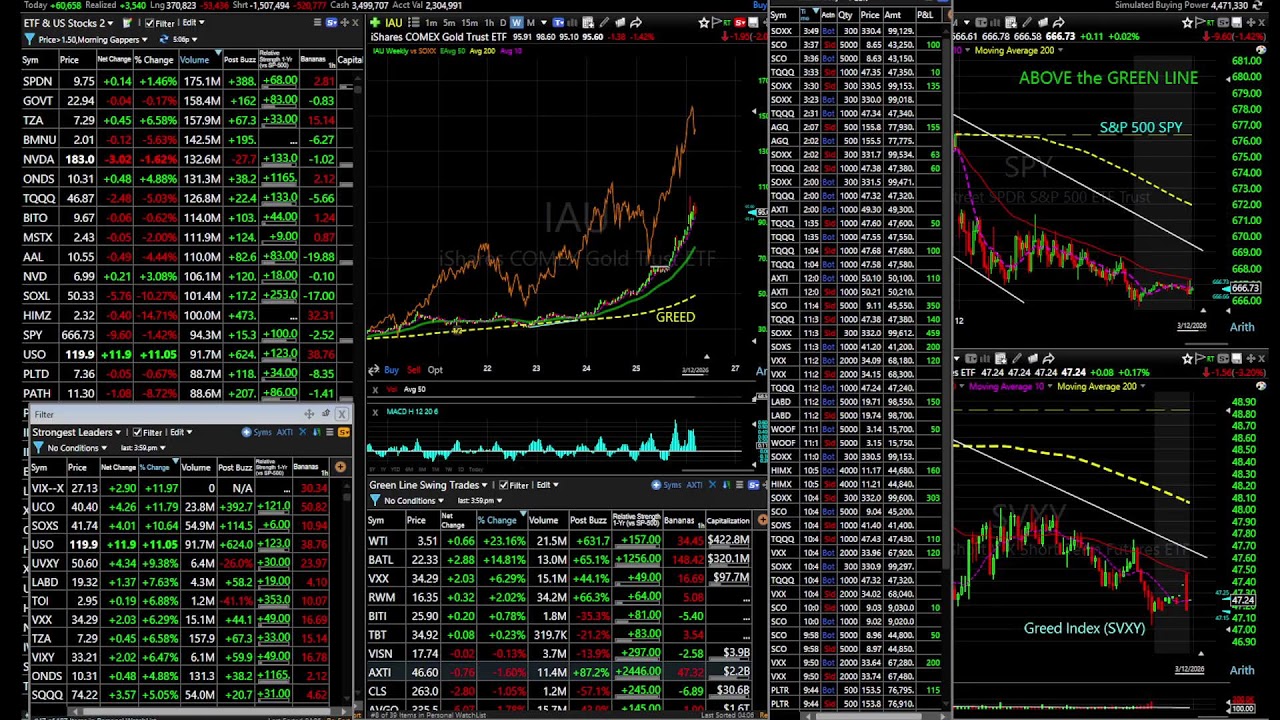The image size is (1280, 720).
Task: Select the D daily timeframe on IAU chart
Action: click(503, 23)
